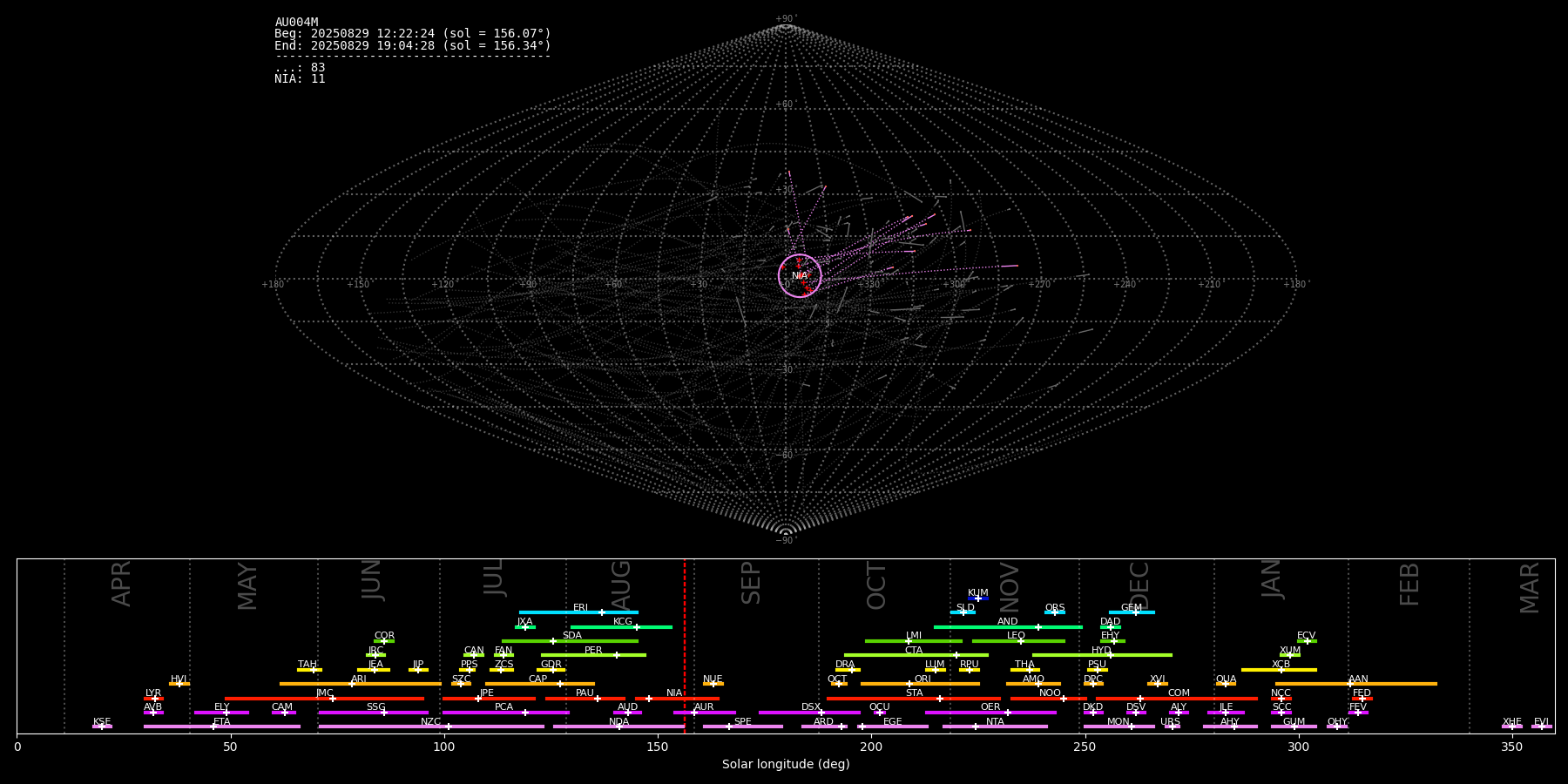
Task: Click the LYR shower label
Action: pos(153,693)
